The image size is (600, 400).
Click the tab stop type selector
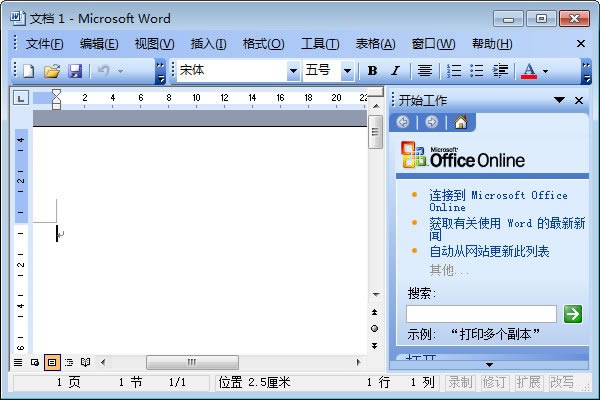21,98
